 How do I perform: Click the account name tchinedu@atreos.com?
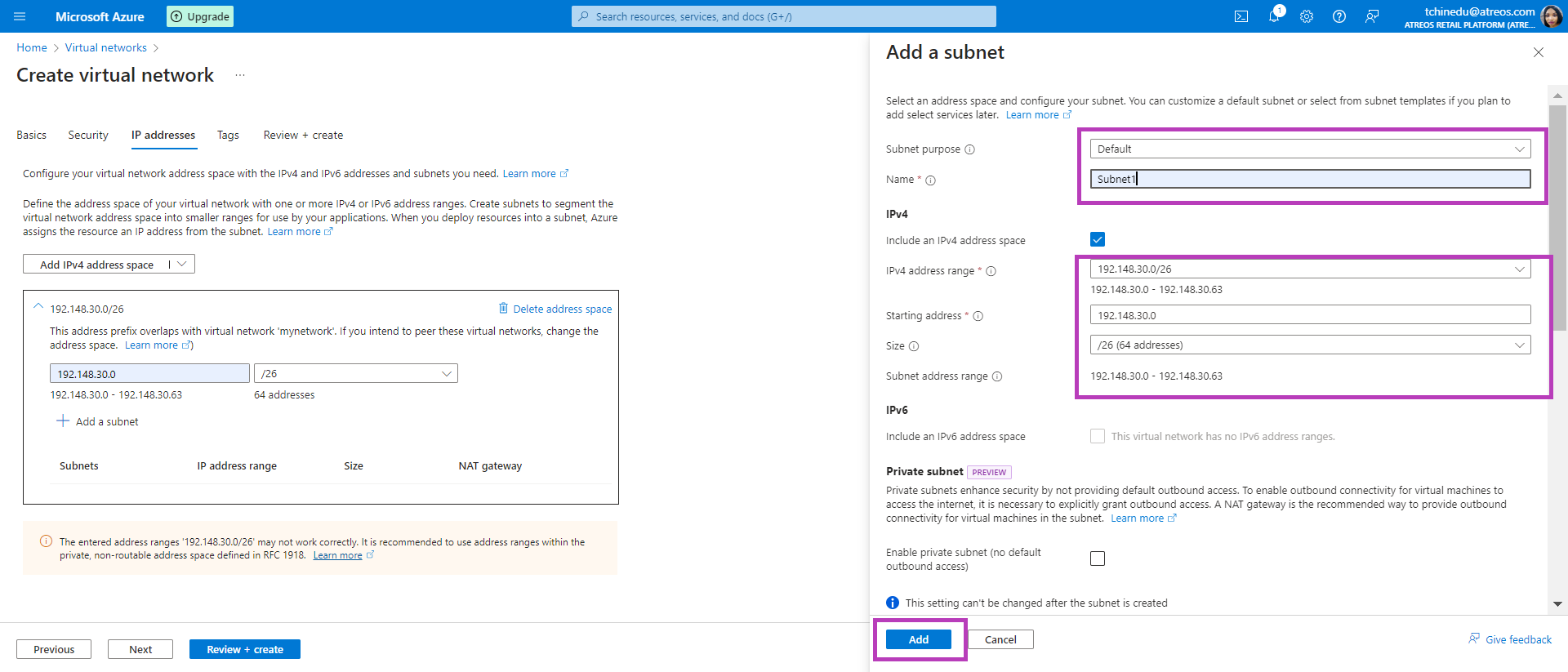(1480, 11)
